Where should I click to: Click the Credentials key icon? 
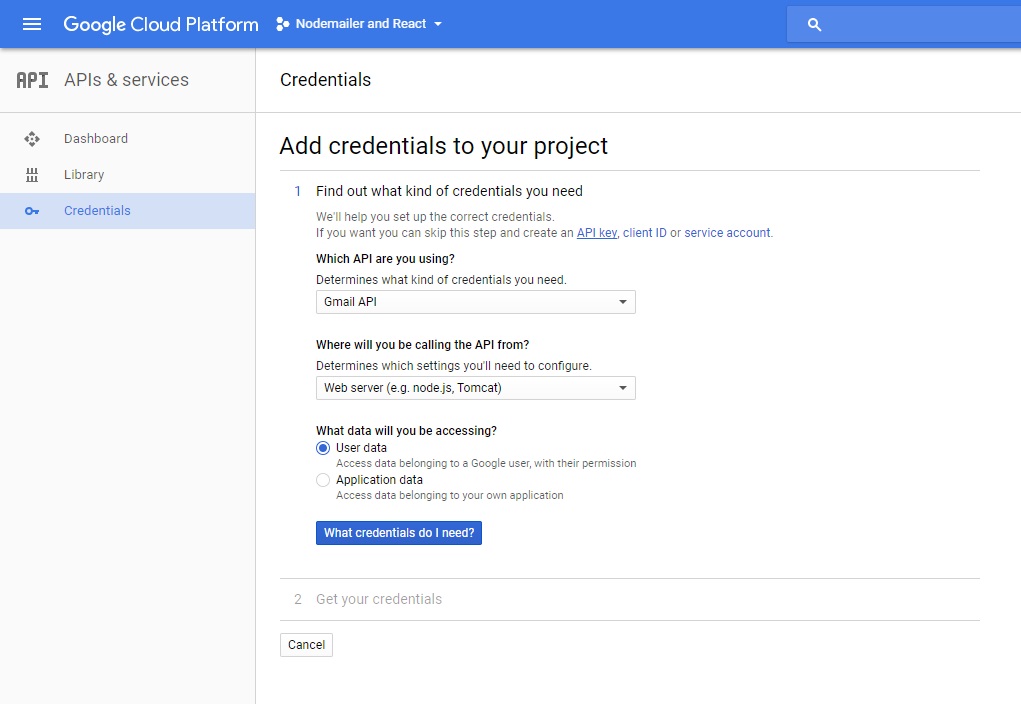(32, 211)
